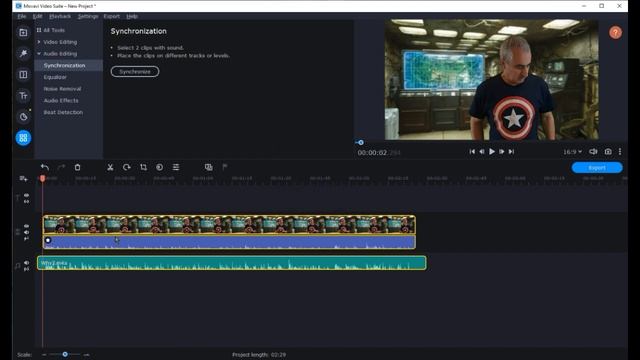Viewport: 640px width, 360px height.
Task: Step forward one frame
Action: (502, 151)
